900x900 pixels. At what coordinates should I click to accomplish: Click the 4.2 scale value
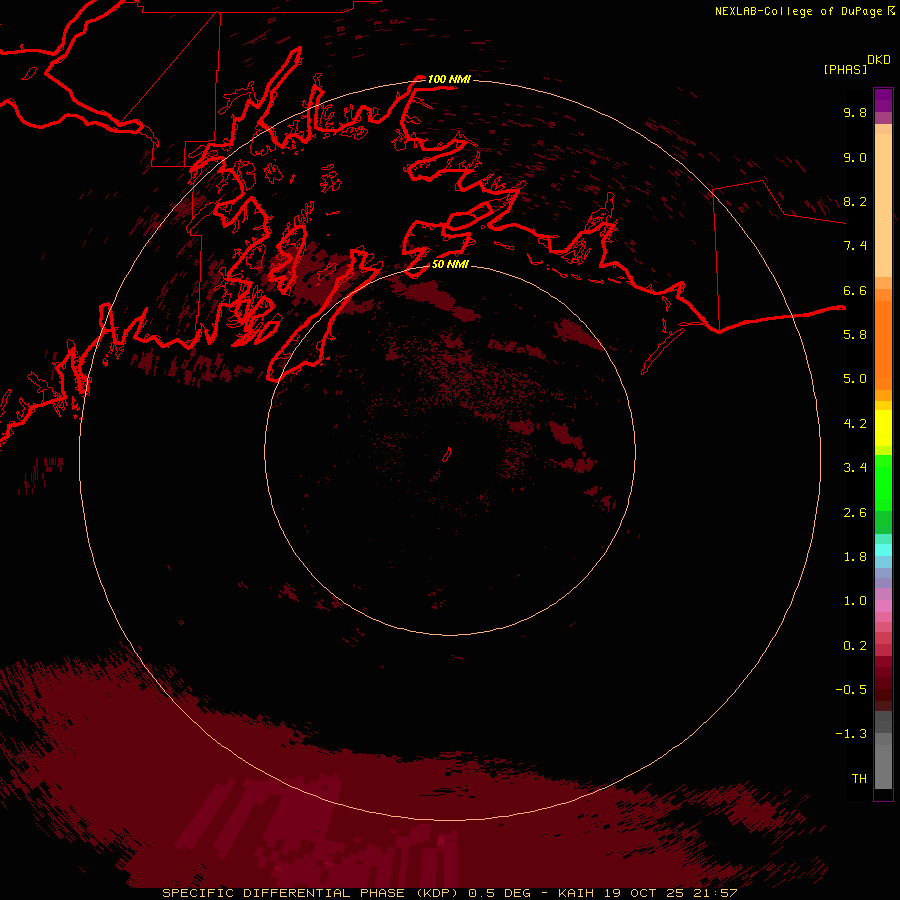coord(855,424)
